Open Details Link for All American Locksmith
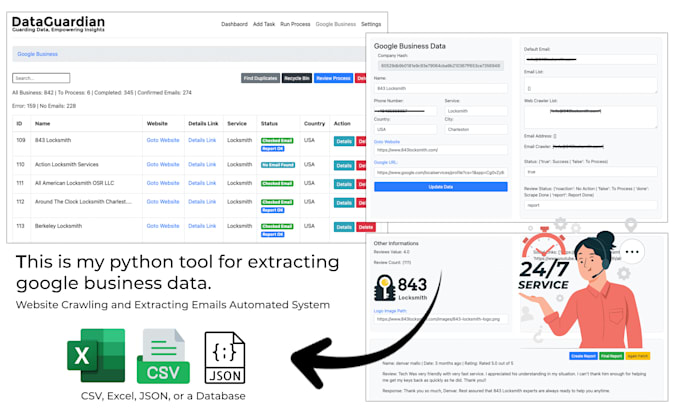Viewport: 680px width, 409px height. pos(202,183)
